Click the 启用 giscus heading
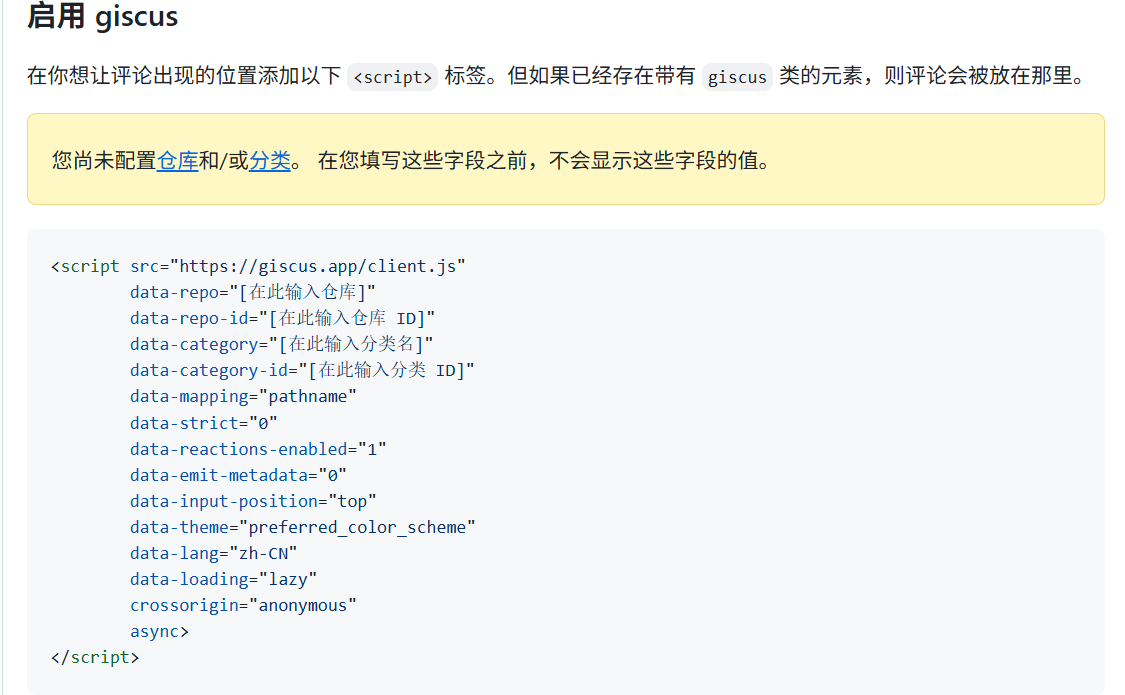 click(102, 17)
